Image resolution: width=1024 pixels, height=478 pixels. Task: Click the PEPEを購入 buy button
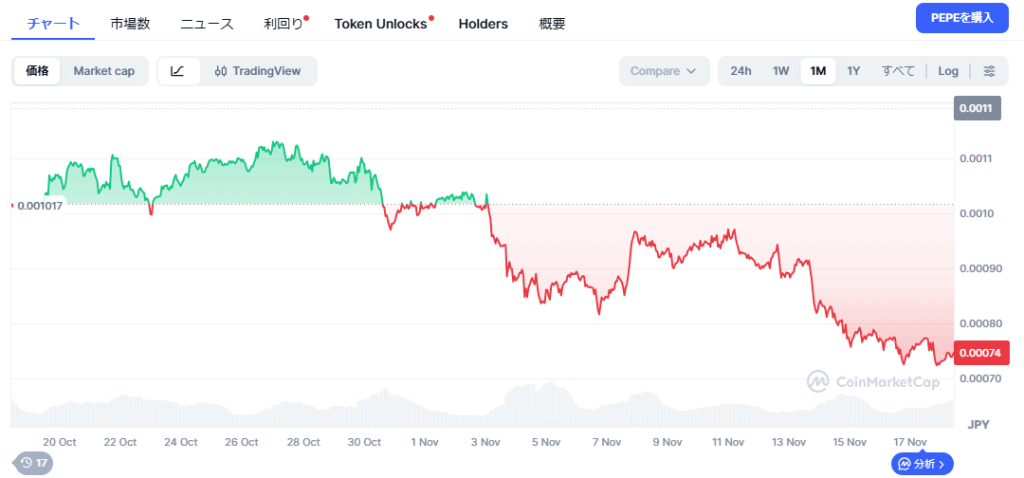pos(961,18)
